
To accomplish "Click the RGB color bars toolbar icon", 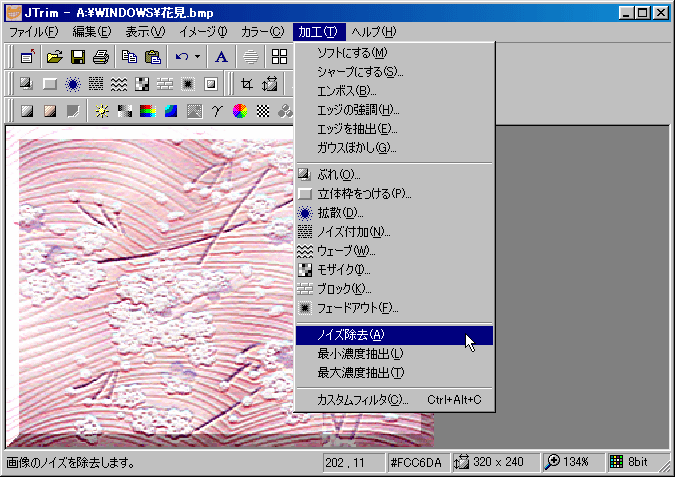I will 148,112.
